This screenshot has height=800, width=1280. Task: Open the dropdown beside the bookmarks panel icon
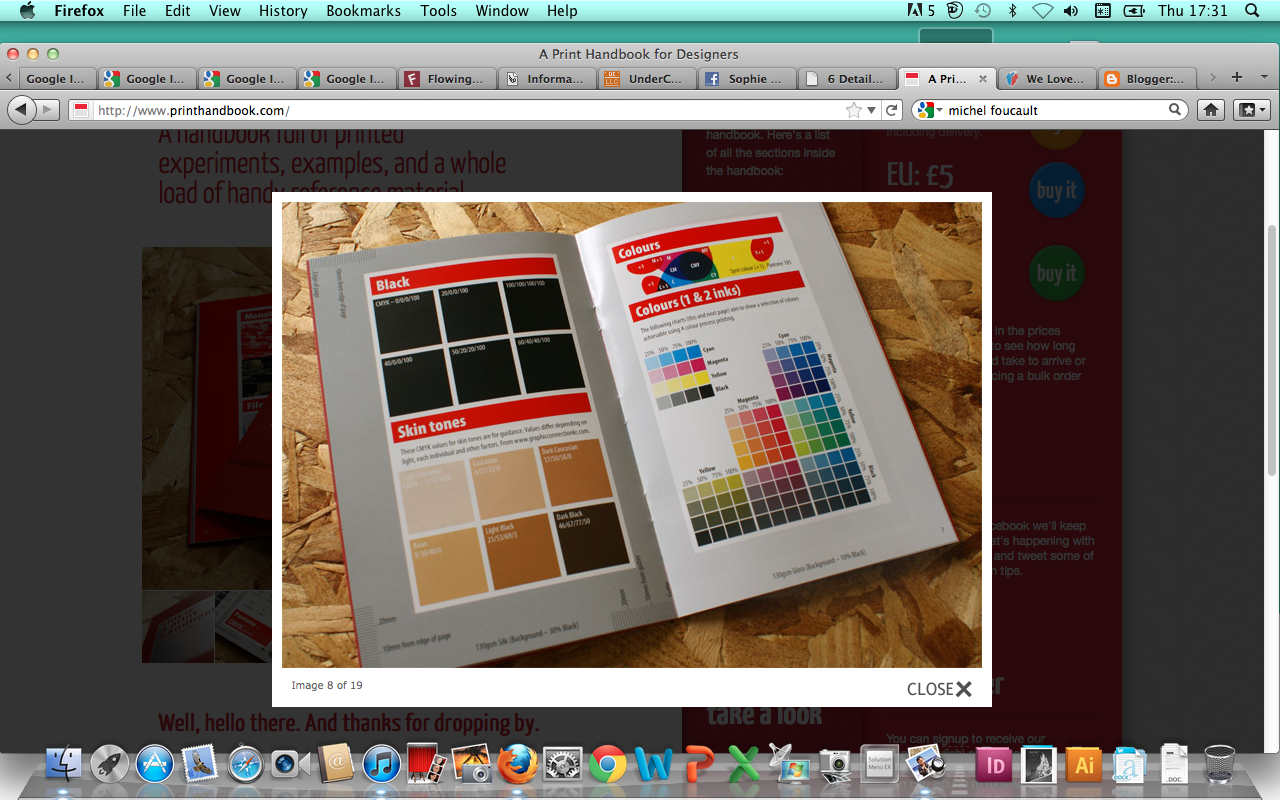coord(1261,110)
